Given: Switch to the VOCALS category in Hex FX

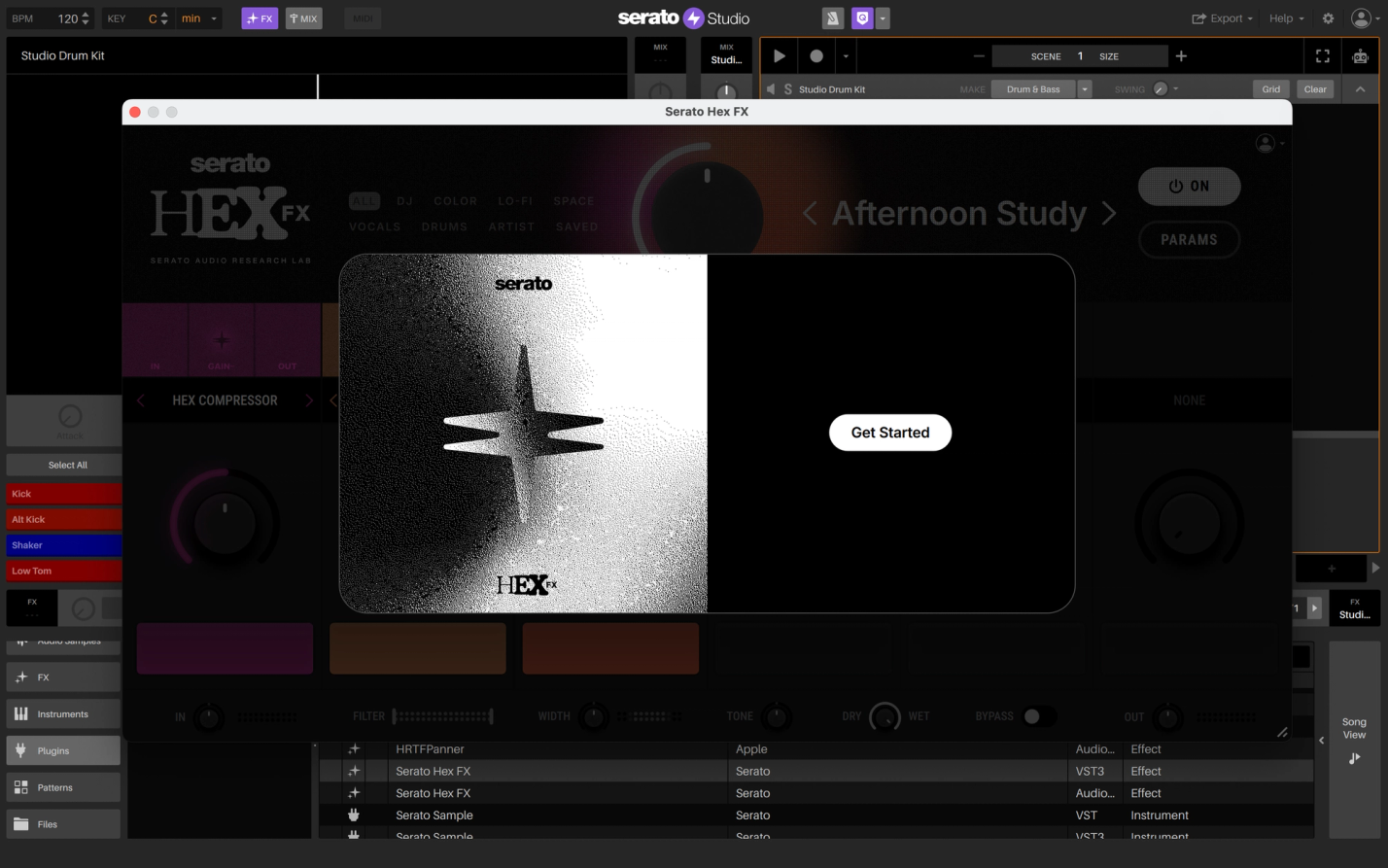Looking at the screenshot, I should click(x=374, y=226).
